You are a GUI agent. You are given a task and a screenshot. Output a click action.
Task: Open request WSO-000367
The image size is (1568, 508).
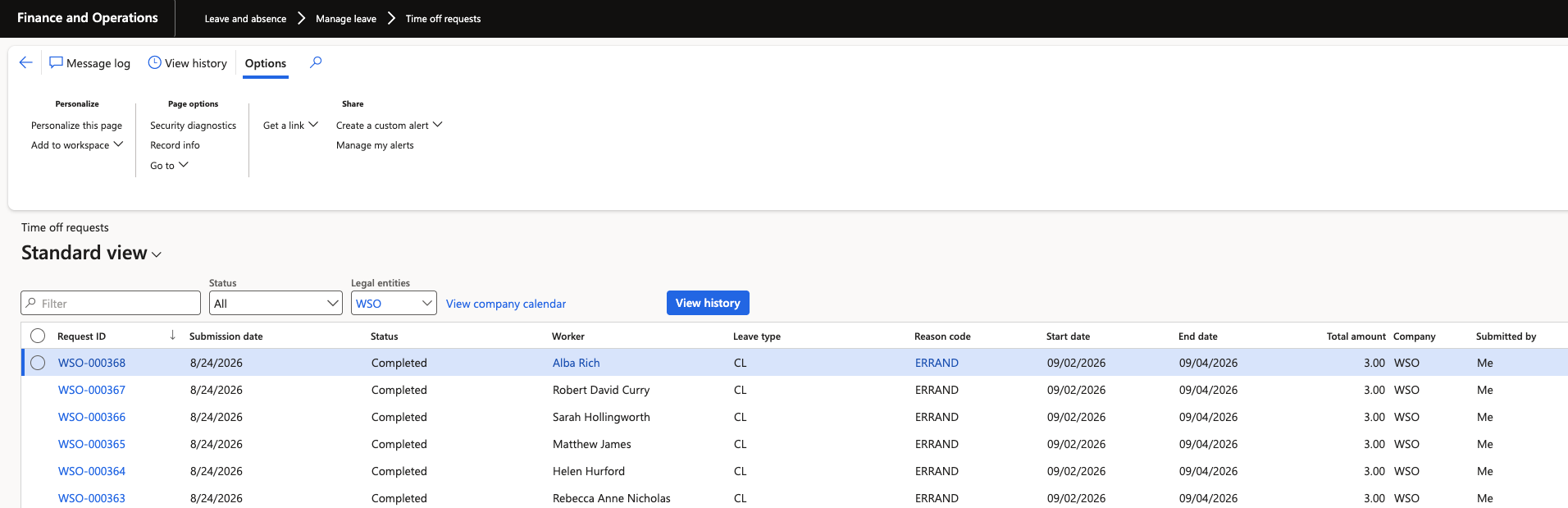coord(92,390)
